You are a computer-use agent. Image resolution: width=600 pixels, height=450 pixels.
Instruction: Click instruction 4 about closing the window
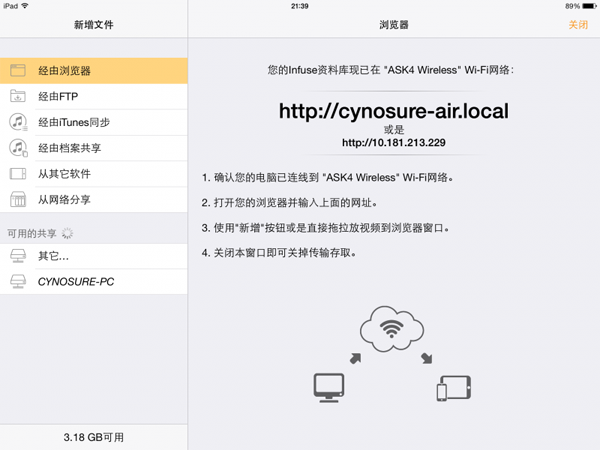tap(279, 253)
